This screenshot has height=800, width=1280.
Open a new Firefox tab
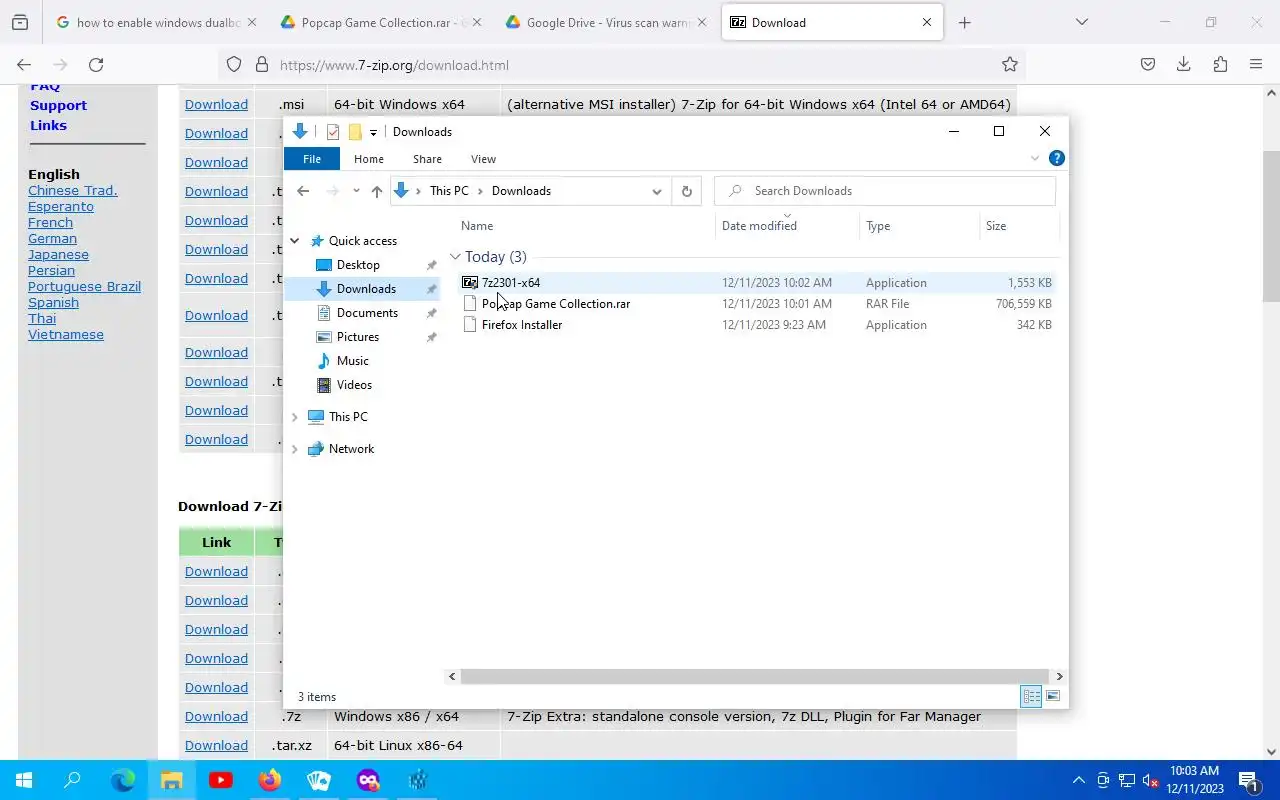[964, 22]
